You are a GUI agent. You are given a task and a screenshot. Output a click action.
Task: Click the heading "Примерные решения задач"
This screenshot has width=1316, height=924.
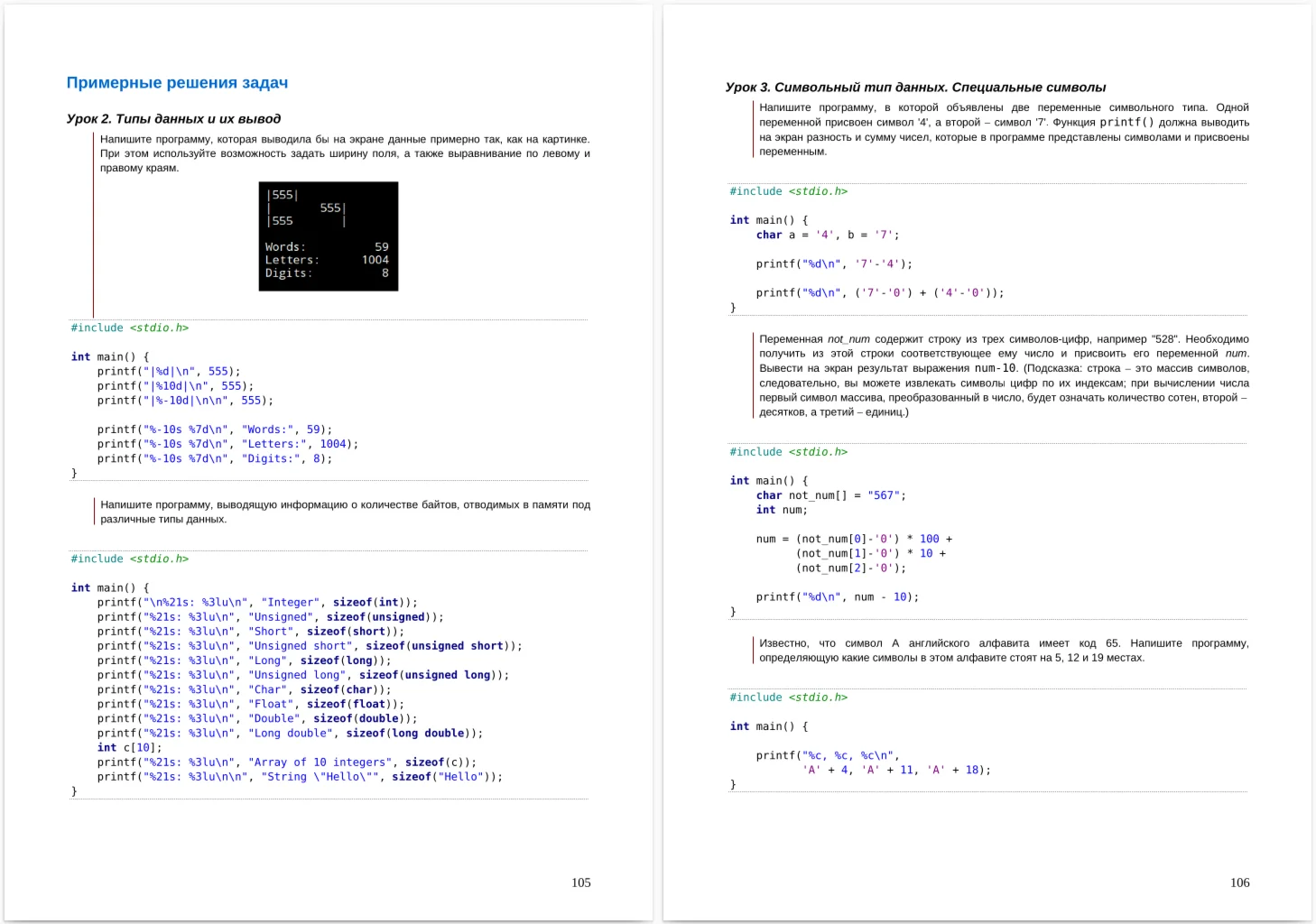pos(177,83)
